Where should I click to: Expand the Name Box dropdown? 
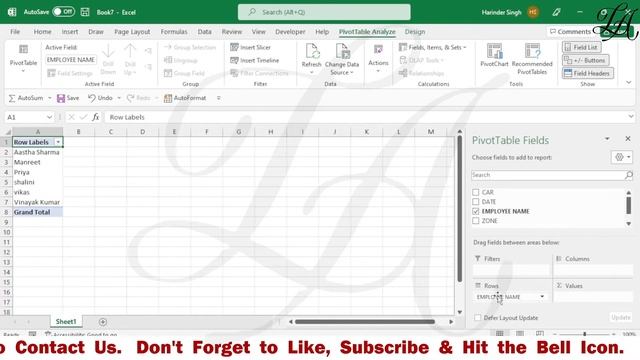click(49, 117)
